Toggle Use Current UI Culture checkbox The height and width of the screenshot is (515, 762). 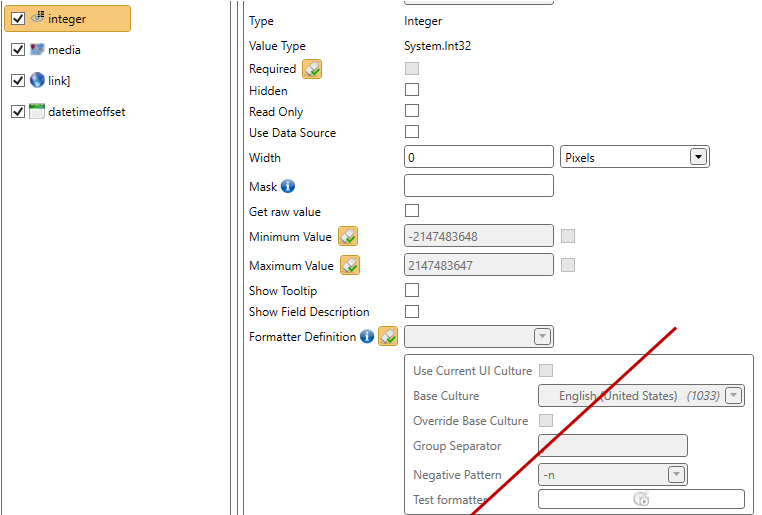coord(546,371)
